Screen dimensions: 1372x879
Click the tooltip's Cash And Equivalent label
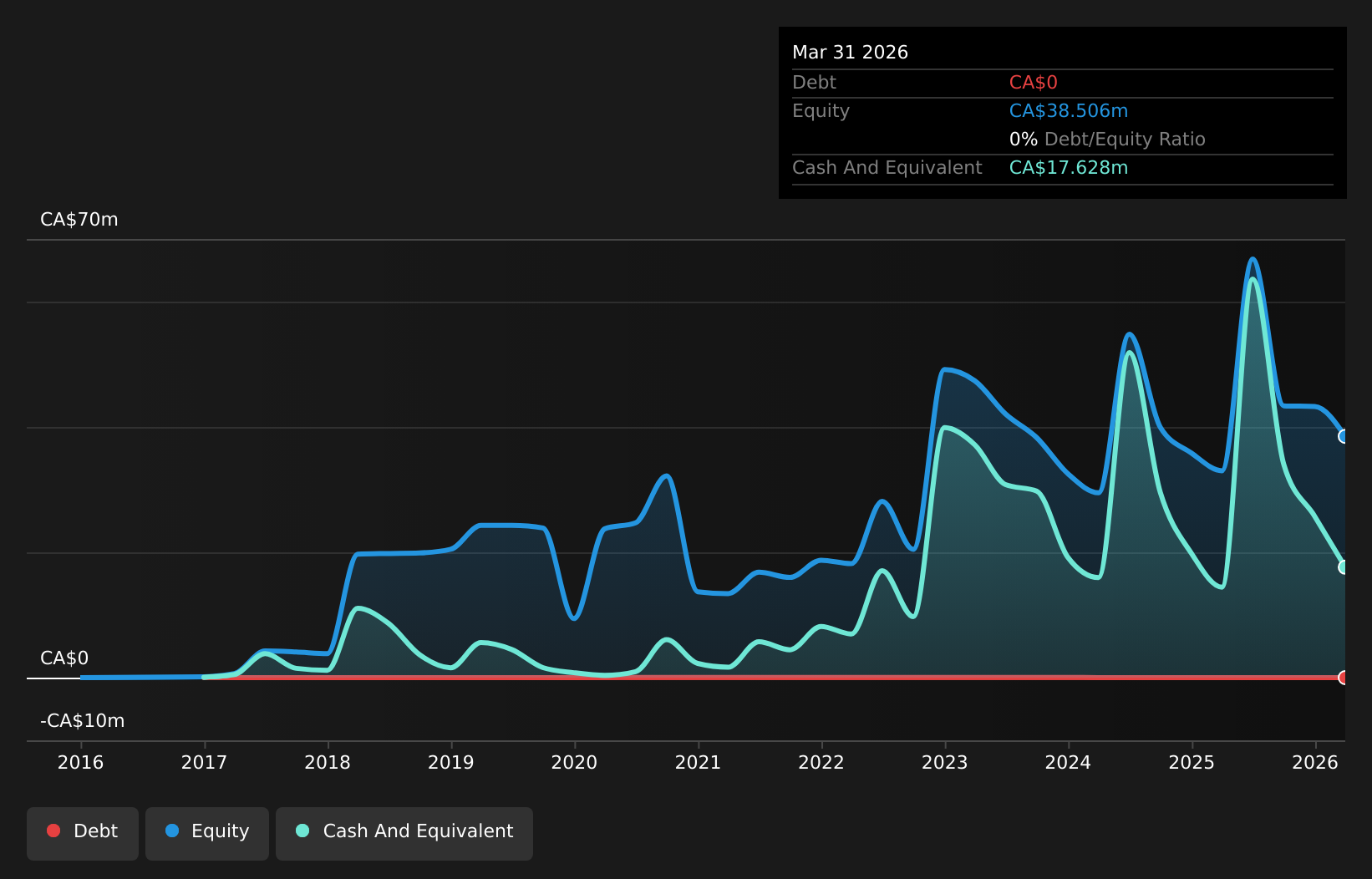tap(887, 168)
